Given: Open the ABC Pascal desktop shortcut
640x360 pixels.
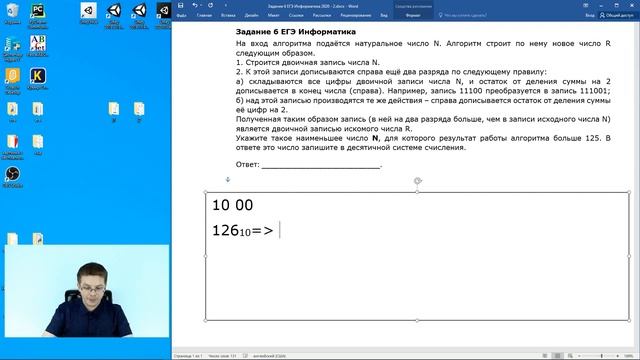Looking at the screenshot, I should 38,46.
